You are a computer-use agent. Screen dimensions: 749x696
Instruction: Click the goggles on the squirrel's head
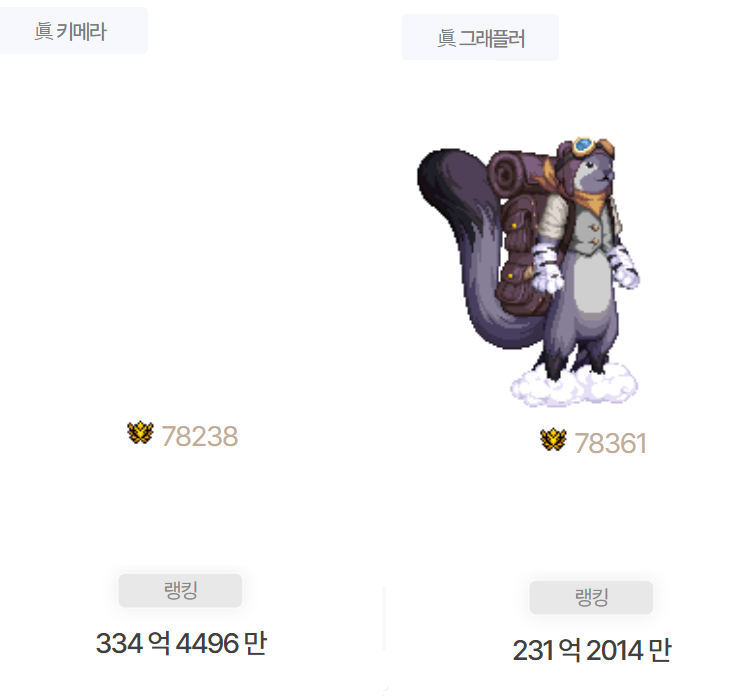[x=592, y=146]
